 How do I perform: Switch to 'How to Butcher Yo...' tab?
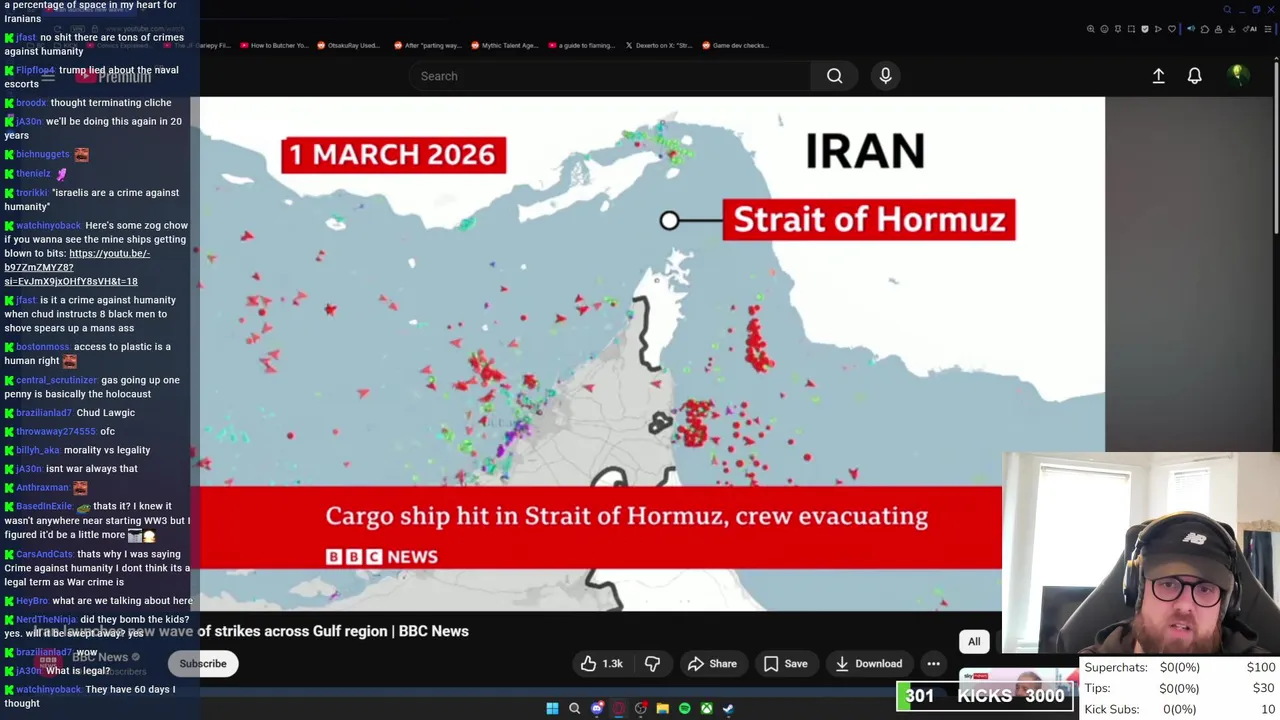tap(274, 45)
